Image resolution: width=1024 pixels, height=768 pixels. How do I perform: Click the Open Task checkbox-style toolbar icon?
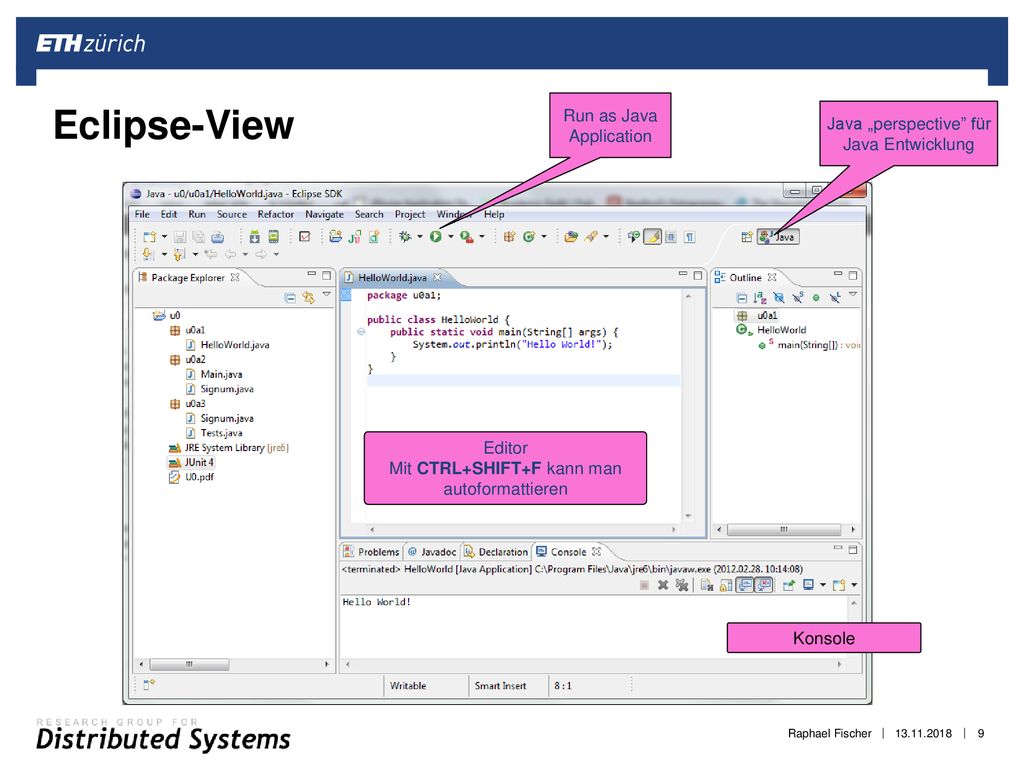coord(304,236)
